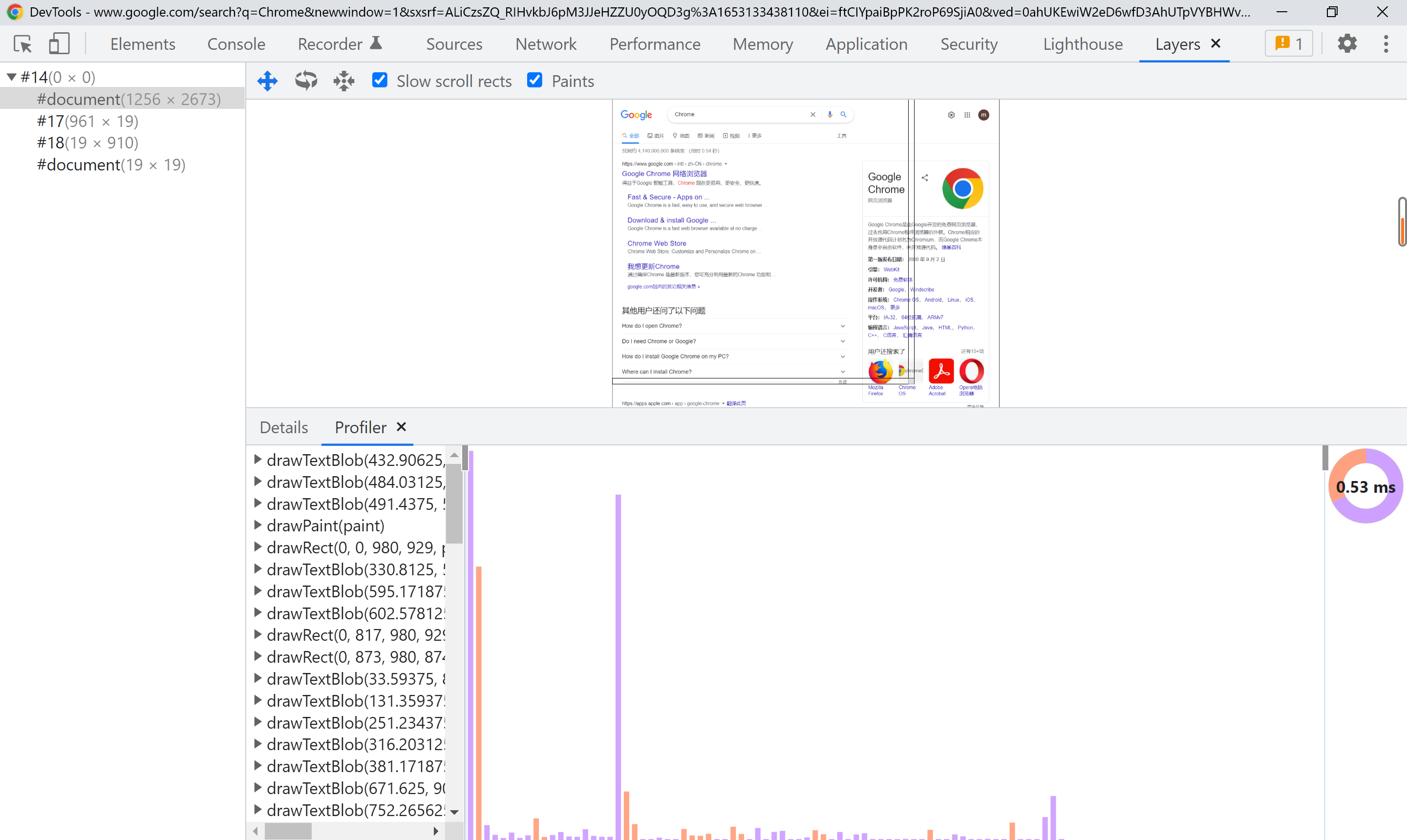Open DevTools settings via the gear icon
This screenshot has width=1407, height=840.
(x=1347, y=43)
